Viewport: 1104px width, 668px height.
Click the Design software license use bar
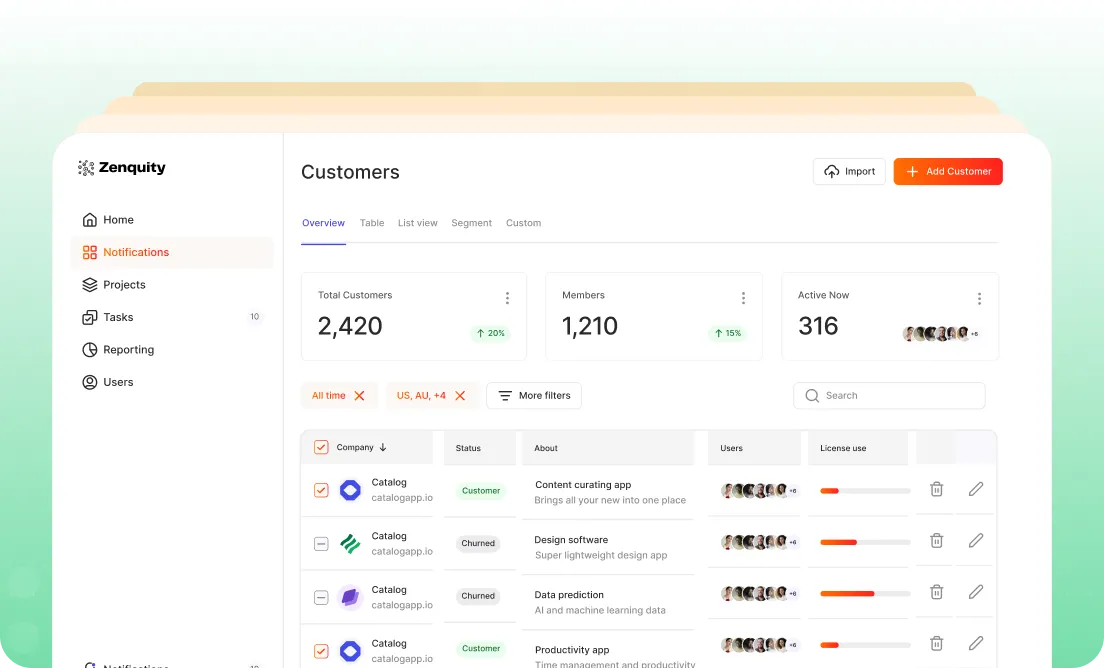865,542
